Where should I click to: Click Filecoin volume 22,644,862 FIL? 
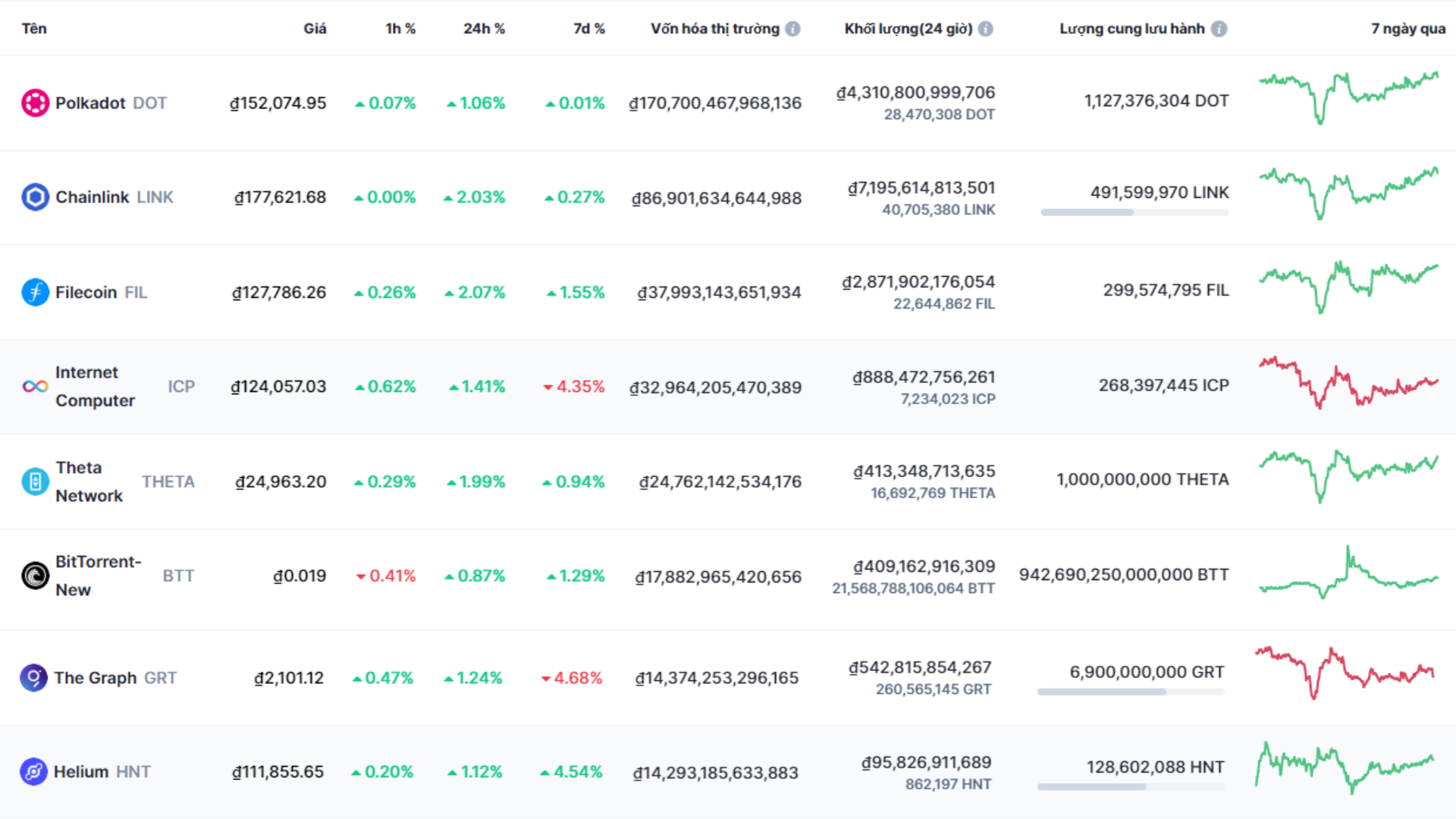pos(944,304)
